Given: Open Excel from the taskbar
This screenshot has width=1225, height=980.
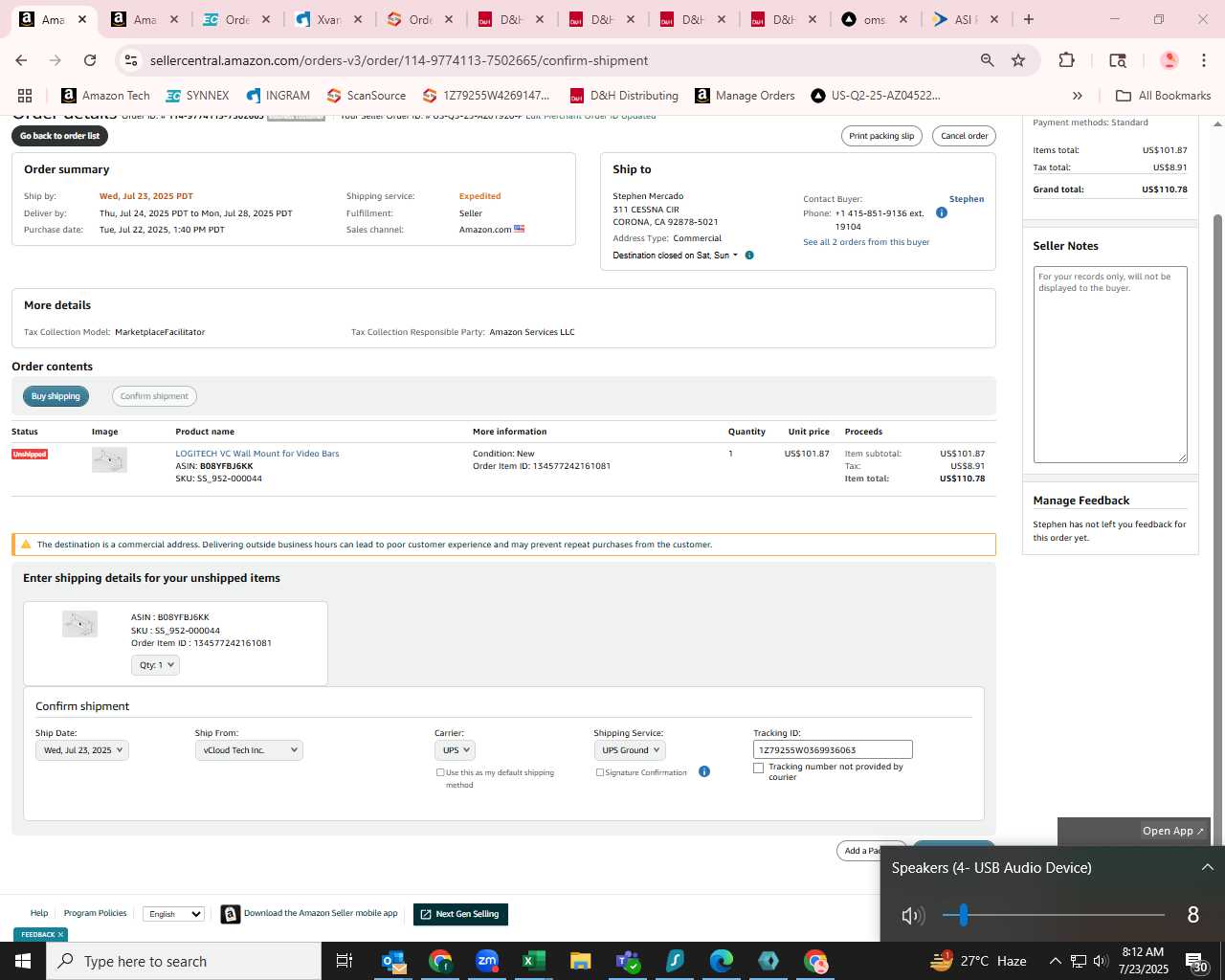Looking at the screenshot, I should point(534,961).
